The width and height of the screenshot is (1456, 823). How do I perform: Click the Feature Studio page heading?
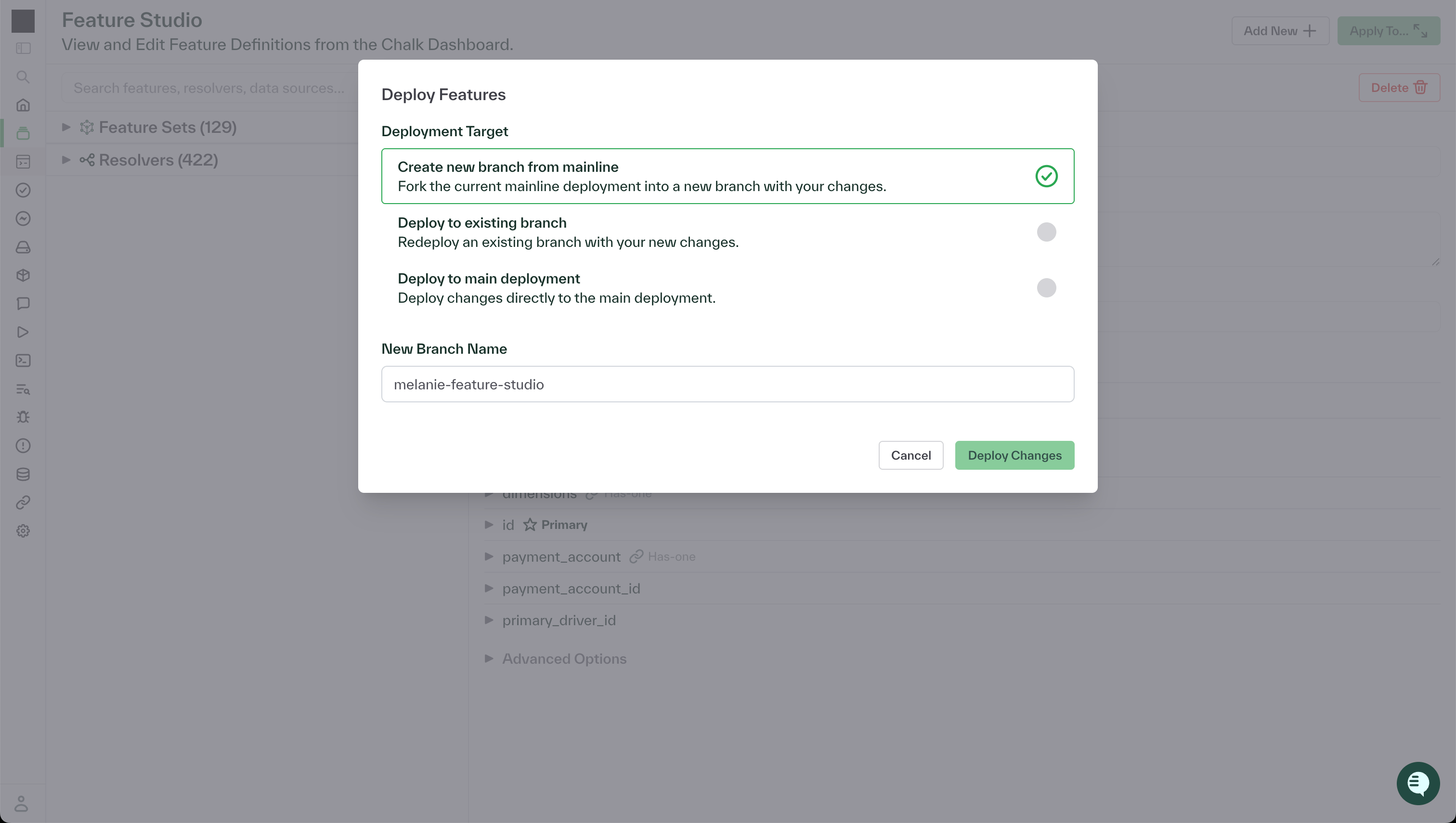[x=132, y=20]
